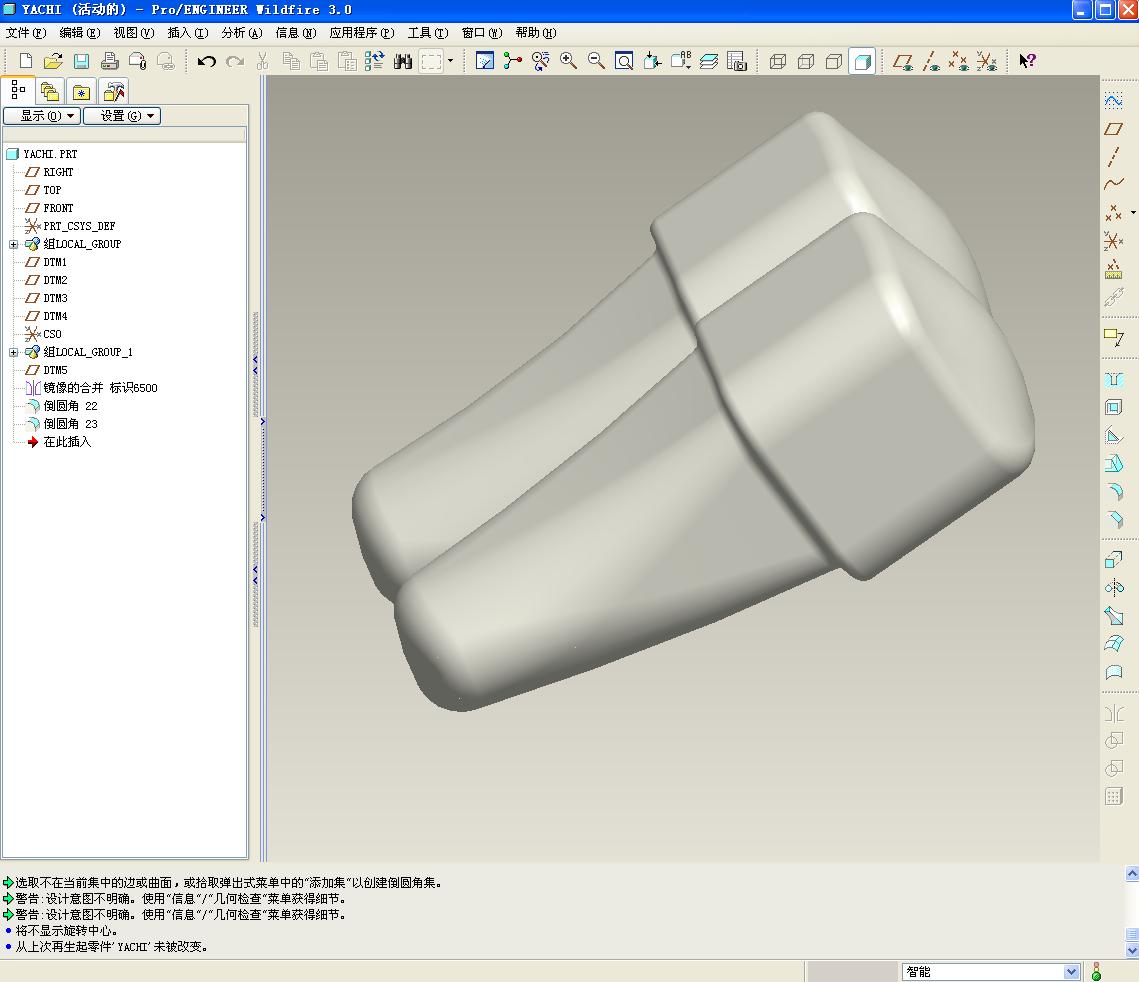
Task: Open the Draft tool
Action: click(1114, 463)
